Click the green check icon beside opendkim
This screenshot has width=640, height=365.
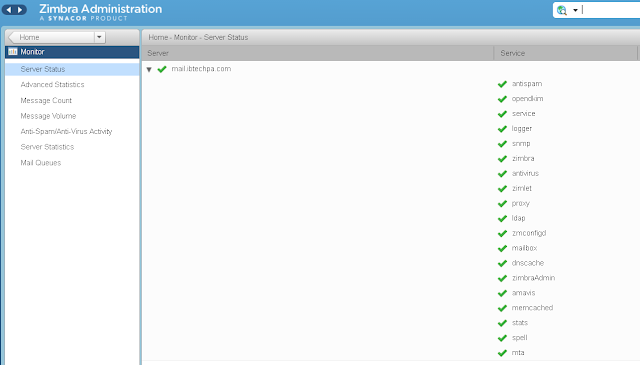502,99
